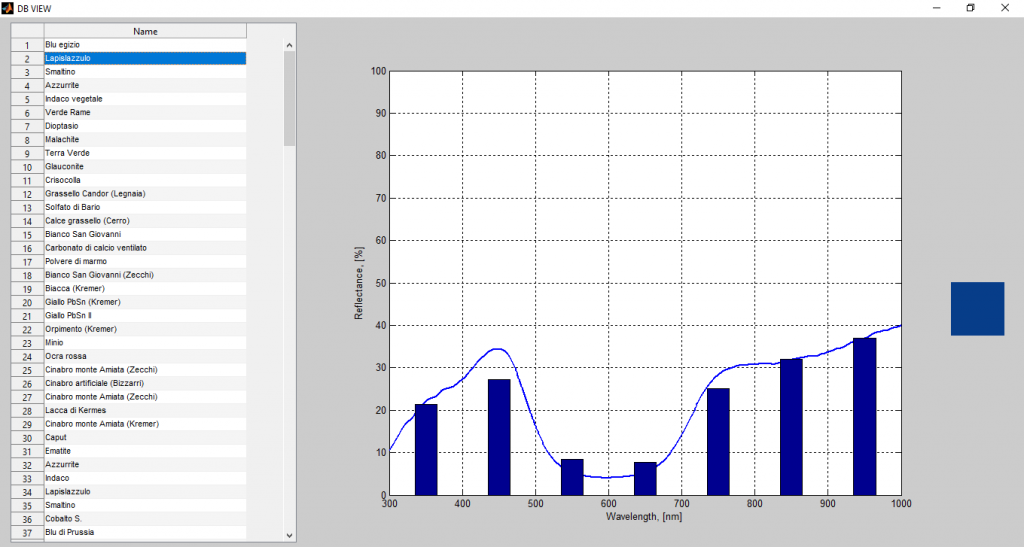The width and height of the screenshot is (1024, 547).
Task: Select Smaltino in row 3
Action: [145, 72]
